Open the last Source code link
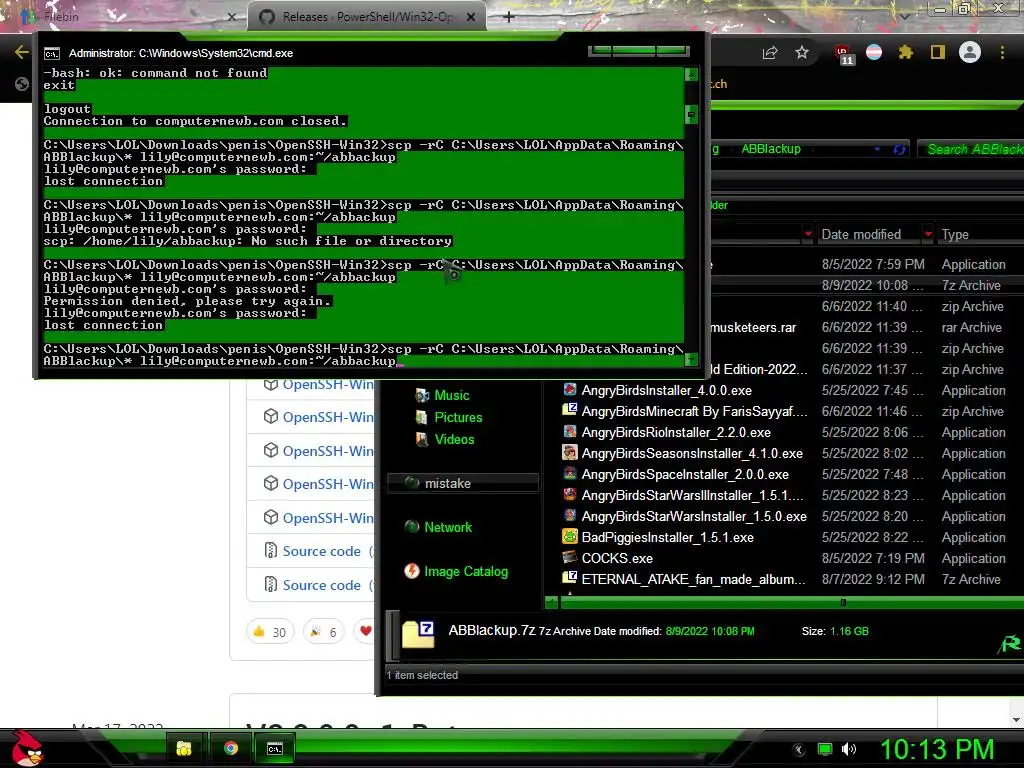 [321, 585]
